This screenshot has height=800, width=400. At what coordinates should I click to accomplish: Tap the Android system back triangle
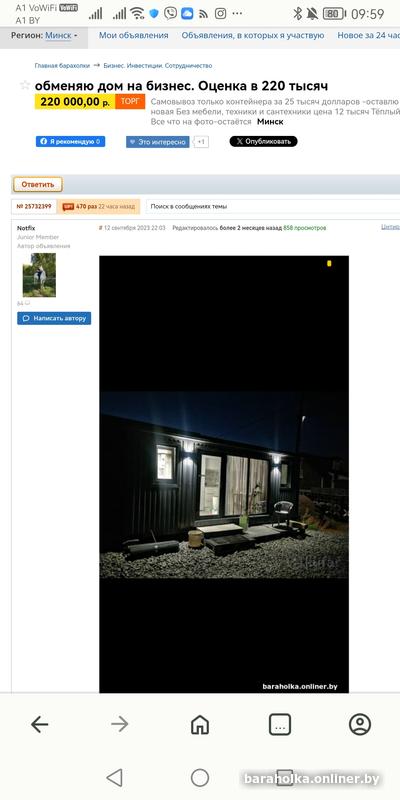point(114,778)
